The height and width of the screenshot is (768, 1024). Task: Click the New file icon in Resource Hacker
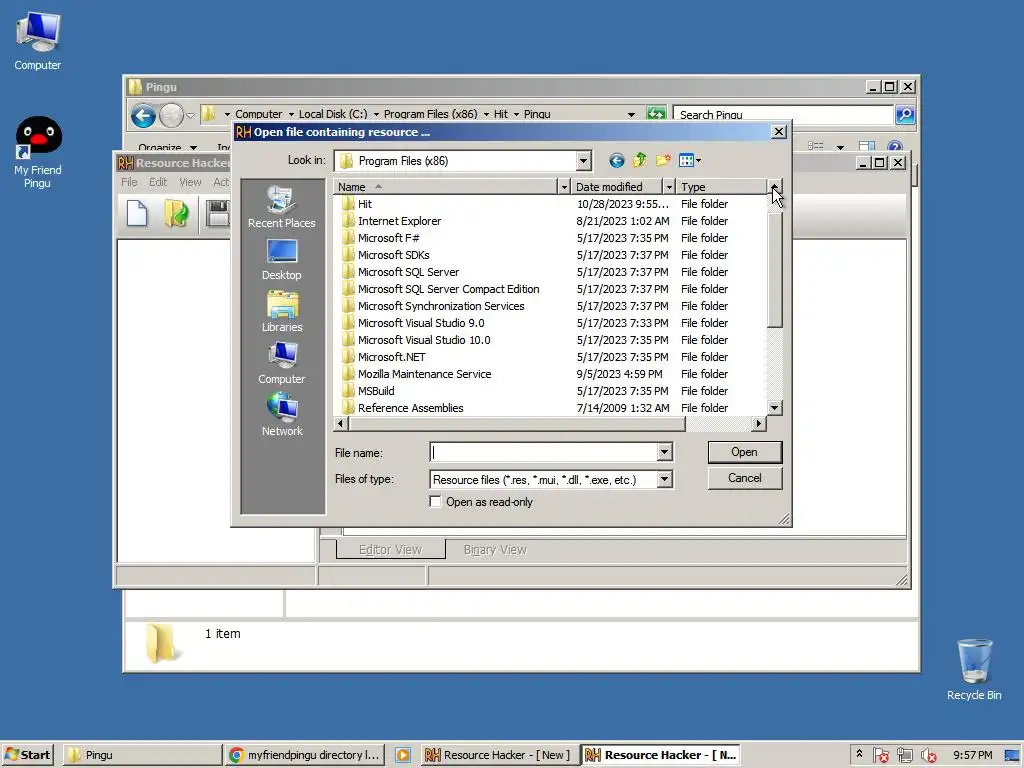click(x=137, y=214)
